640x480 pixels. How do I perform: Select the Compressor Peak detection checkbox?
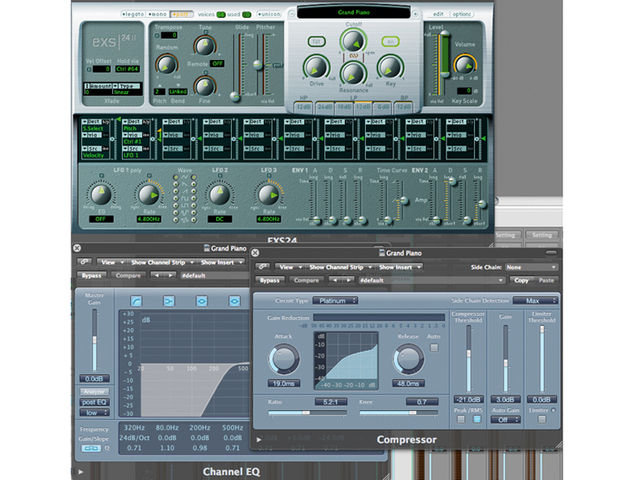click(461, 419)
